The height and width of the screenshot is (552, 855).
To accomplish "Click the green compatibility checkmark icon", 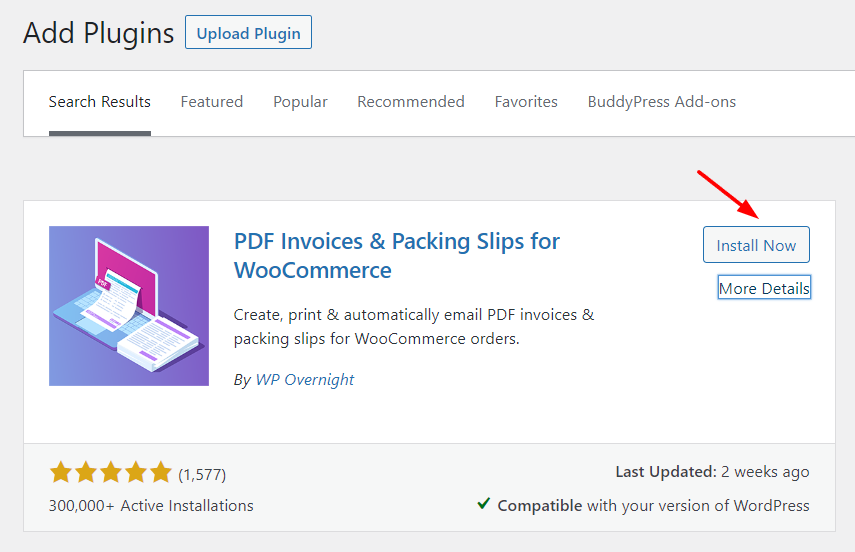I will tap(483, 503).
